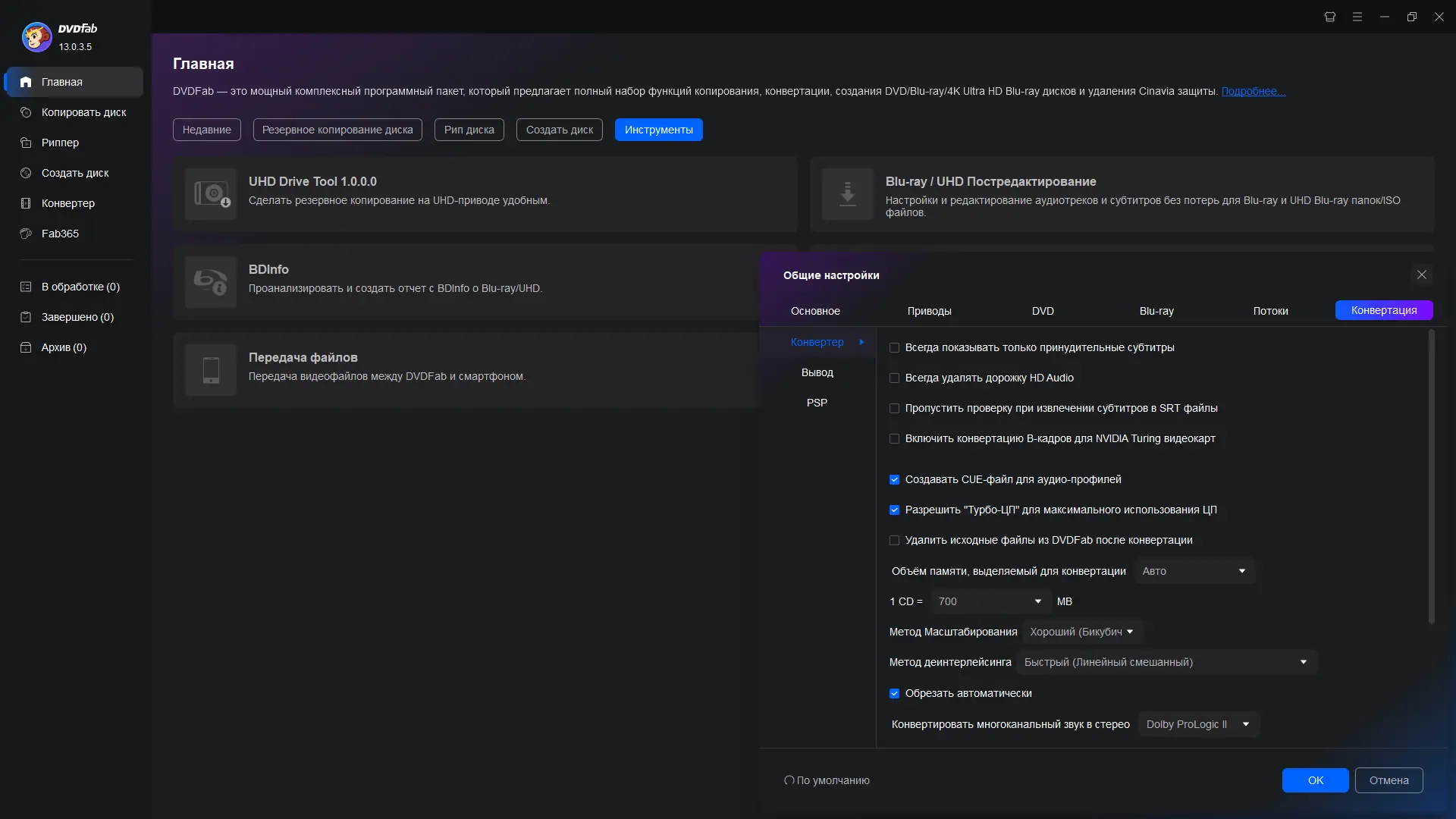
Task: Click the Blu-ray / UHD Постредактирование download icon
Action: 848,194
